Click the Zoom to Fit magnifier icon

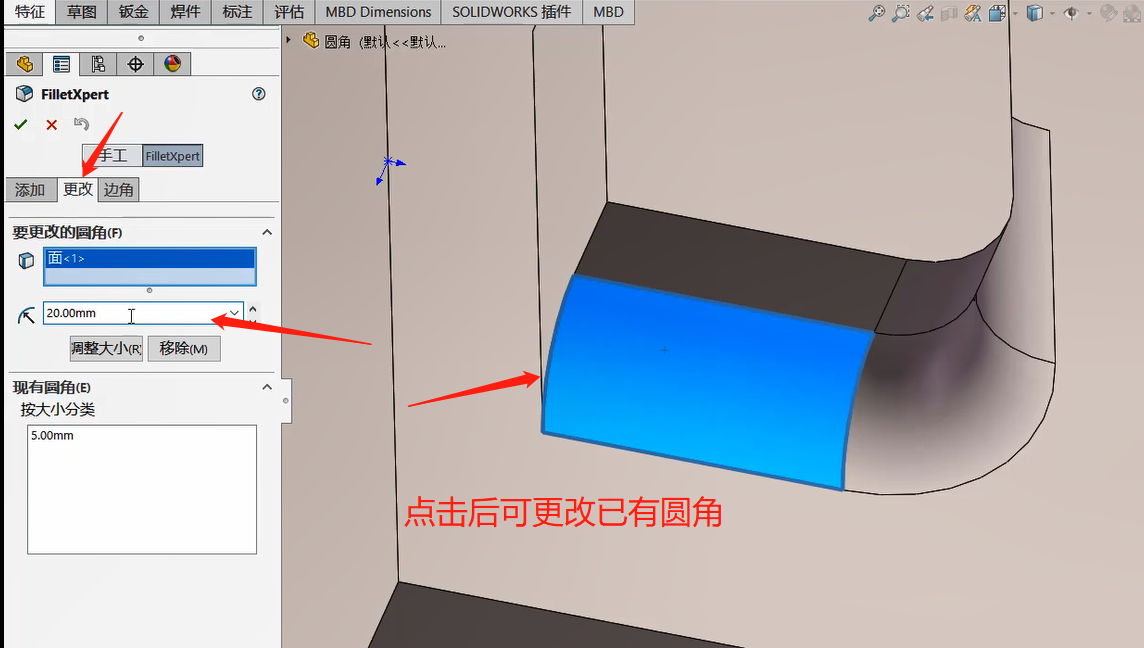[876, 12]
